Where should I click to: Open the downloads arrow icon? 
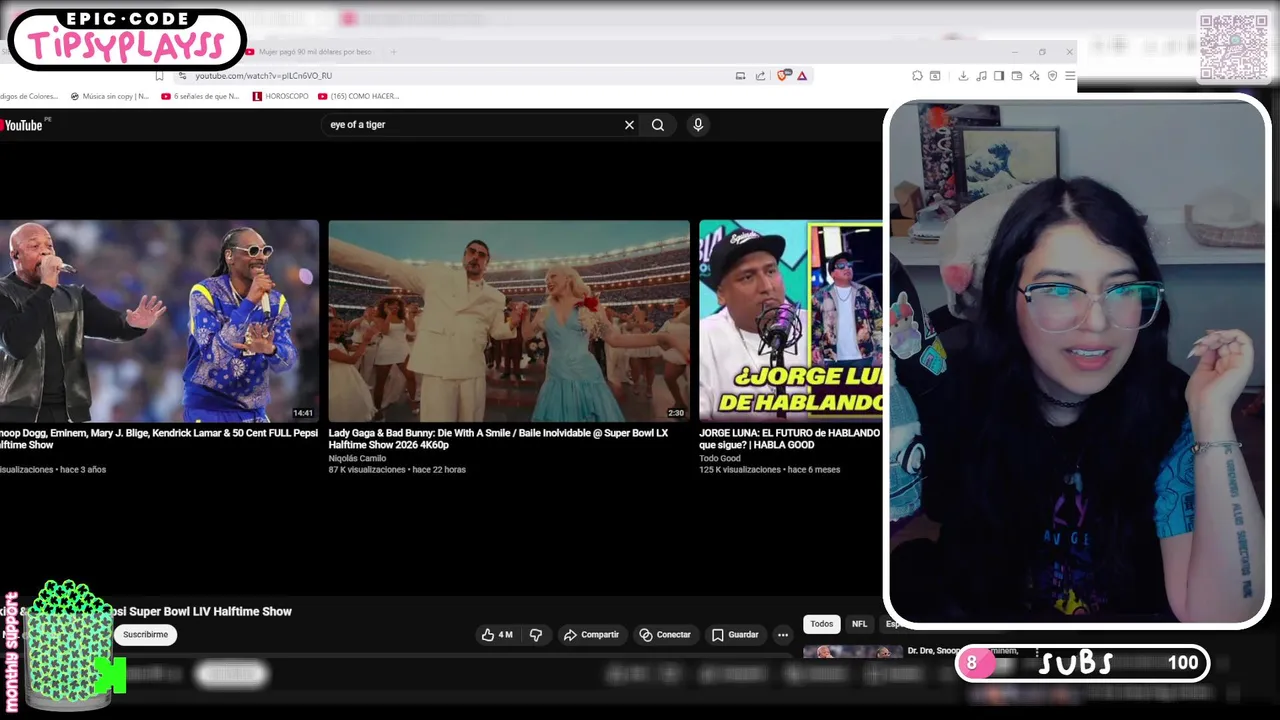tap(963, 76)
